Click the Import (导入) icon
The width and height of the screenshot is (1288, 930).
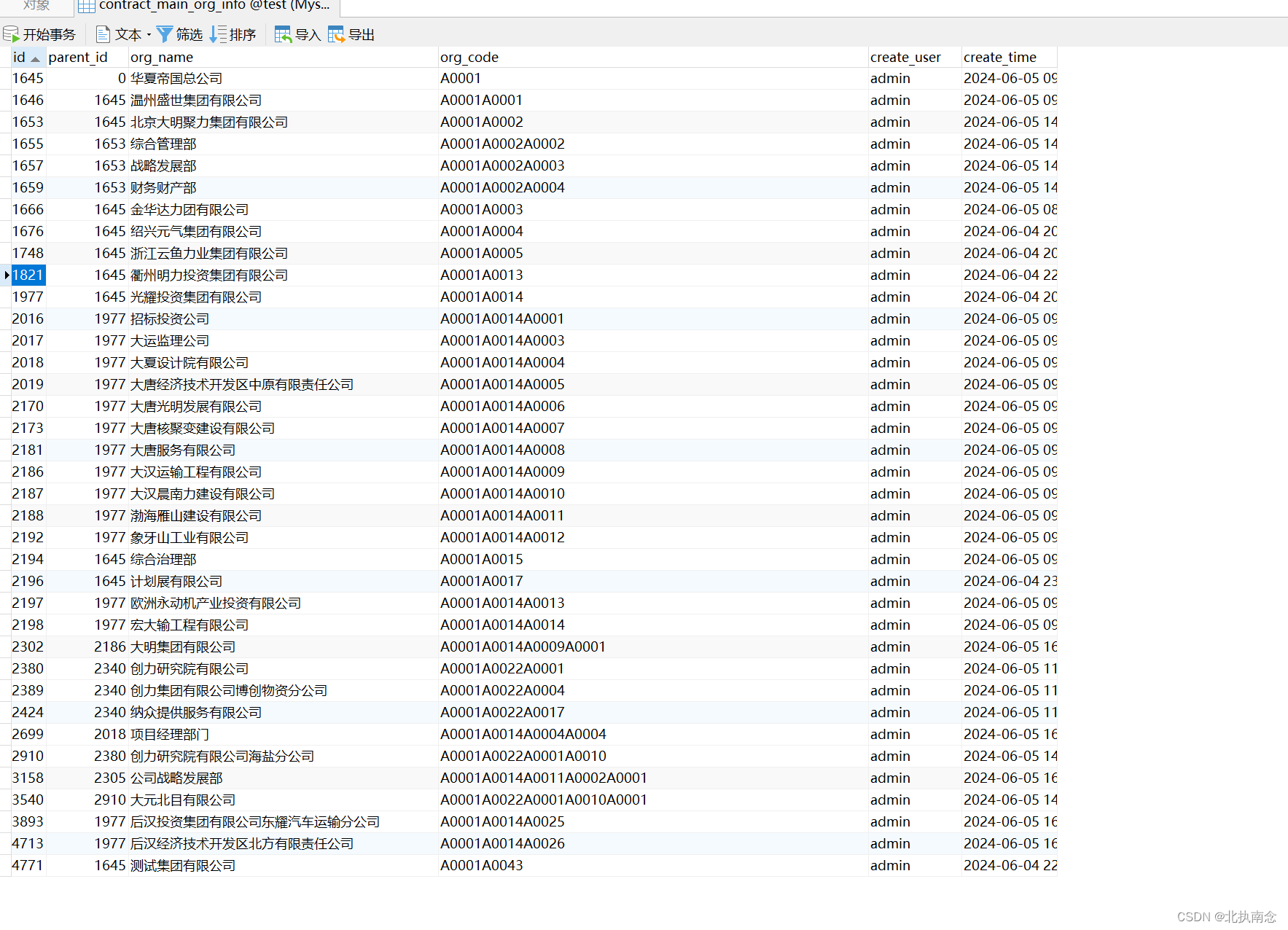pyautogui.click(x=283, y=34)
